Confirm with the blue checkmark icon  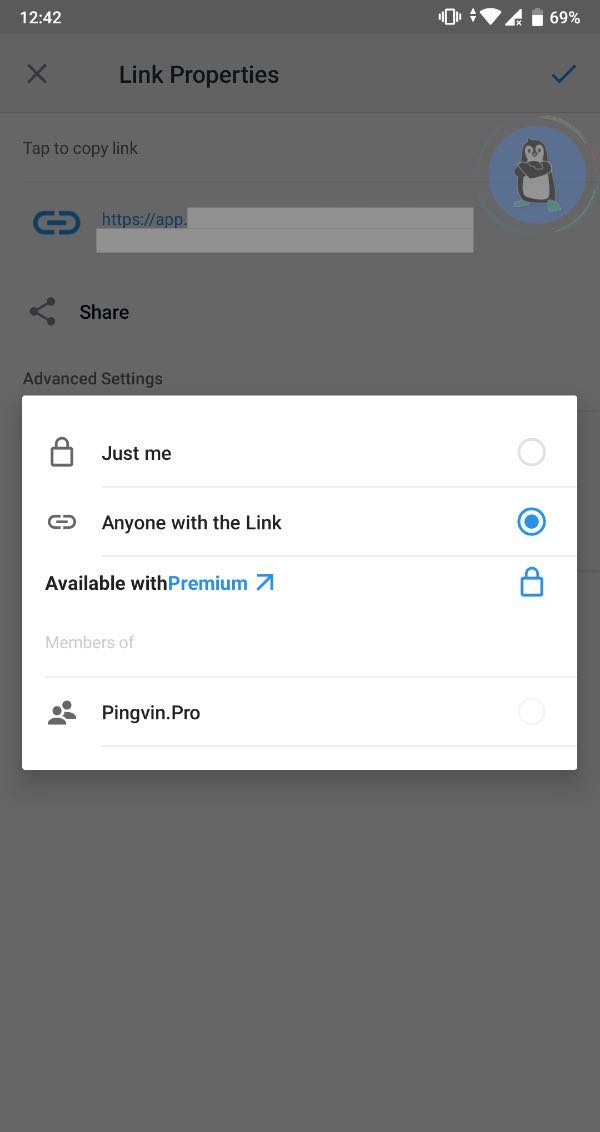click(563, 74)
